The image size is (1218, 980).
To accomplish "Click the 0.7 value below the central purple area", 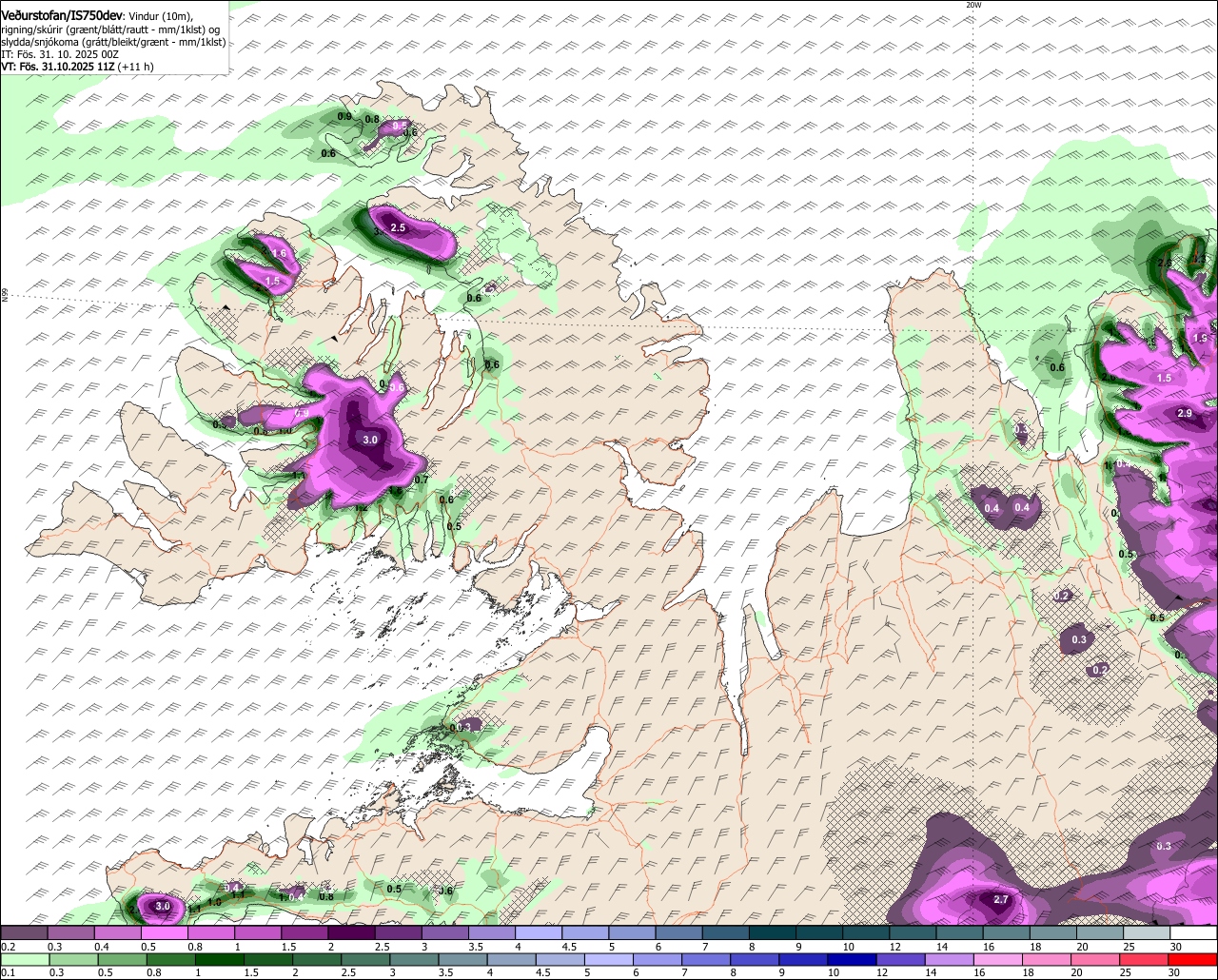I will pos(422,480).
